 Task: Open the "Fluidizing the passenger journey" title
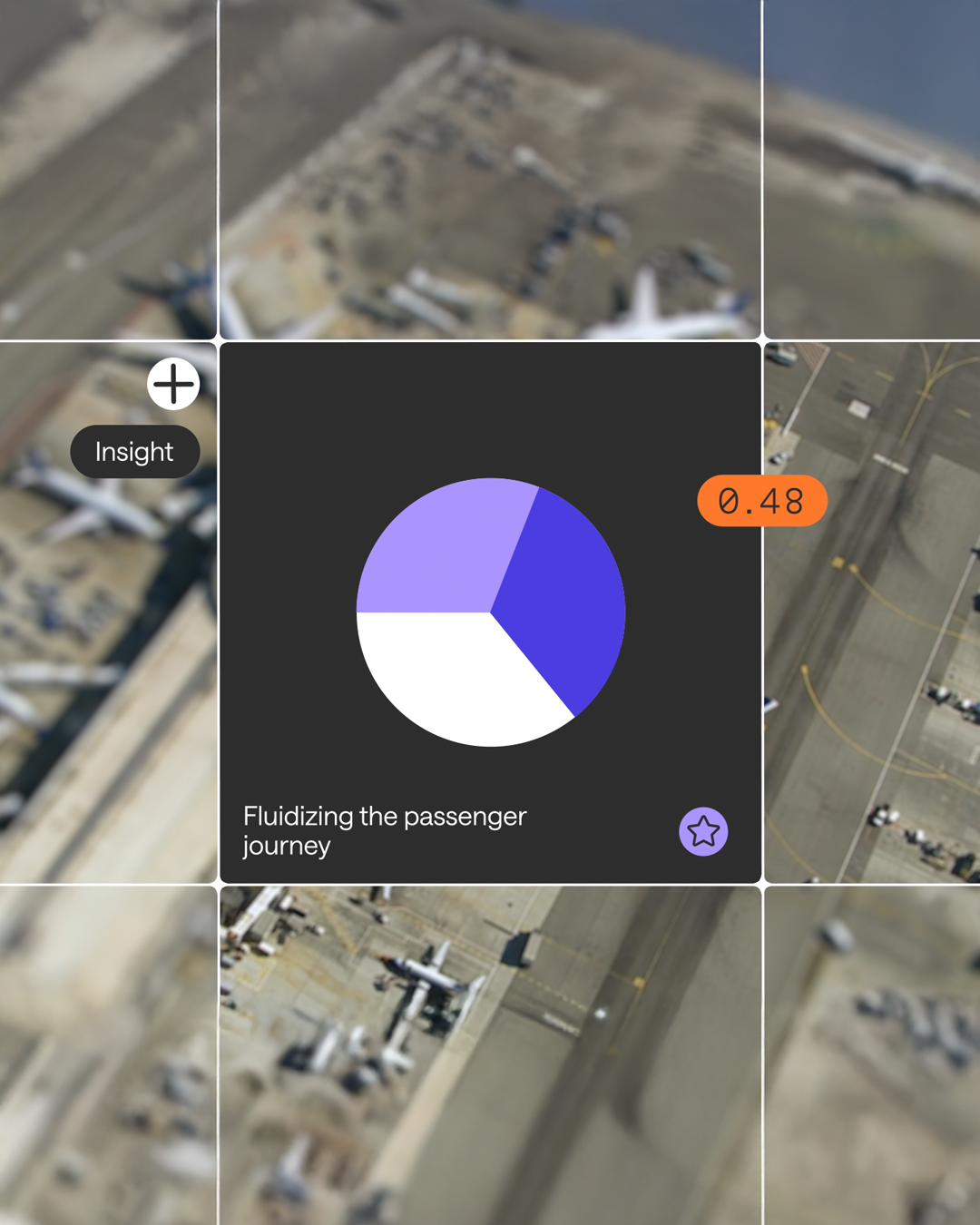point(385,830)
